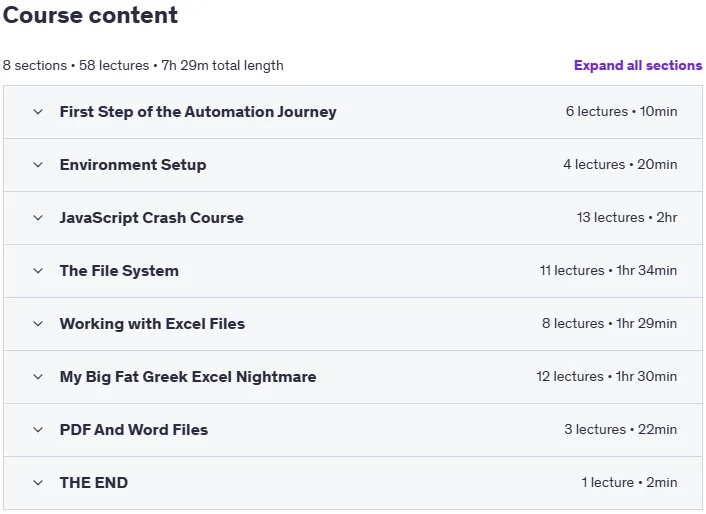The height and width of the screenshot is (514, 706).
Task: Expand the JavaScript Crash Course section title
Action: (x=152, y=218)
